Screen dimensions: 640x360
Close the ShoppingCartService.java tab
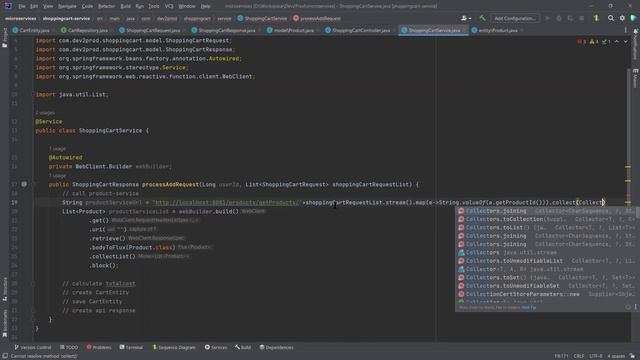pos(464,31)
